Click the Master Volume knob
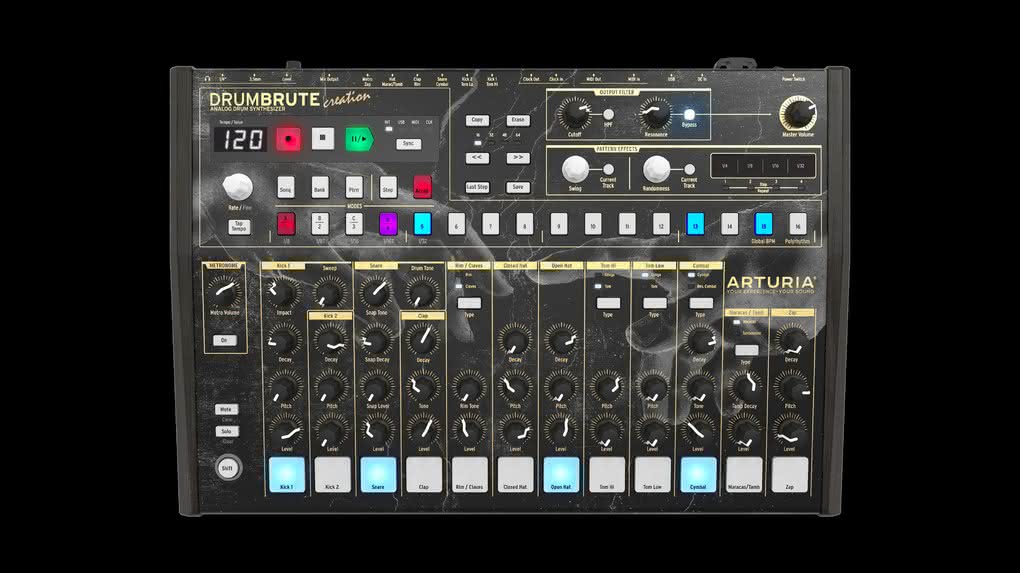This screenshot has width=1020, height=573. tap(798, 114)
